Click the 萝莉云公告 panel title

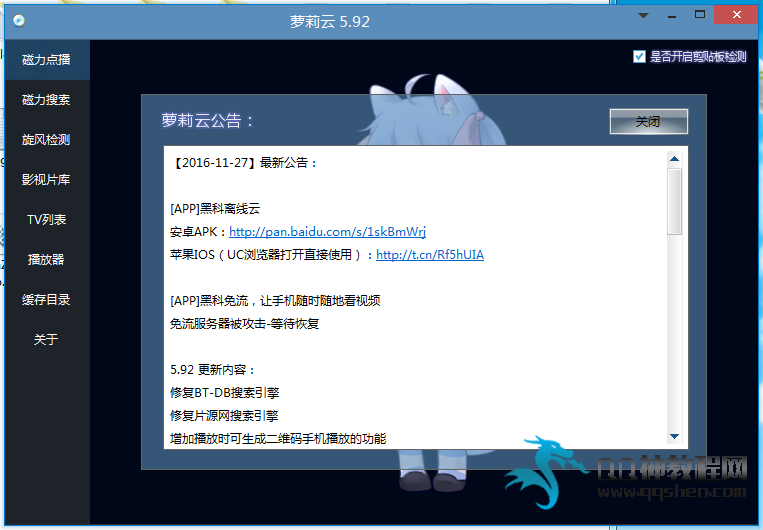(207, 120)
